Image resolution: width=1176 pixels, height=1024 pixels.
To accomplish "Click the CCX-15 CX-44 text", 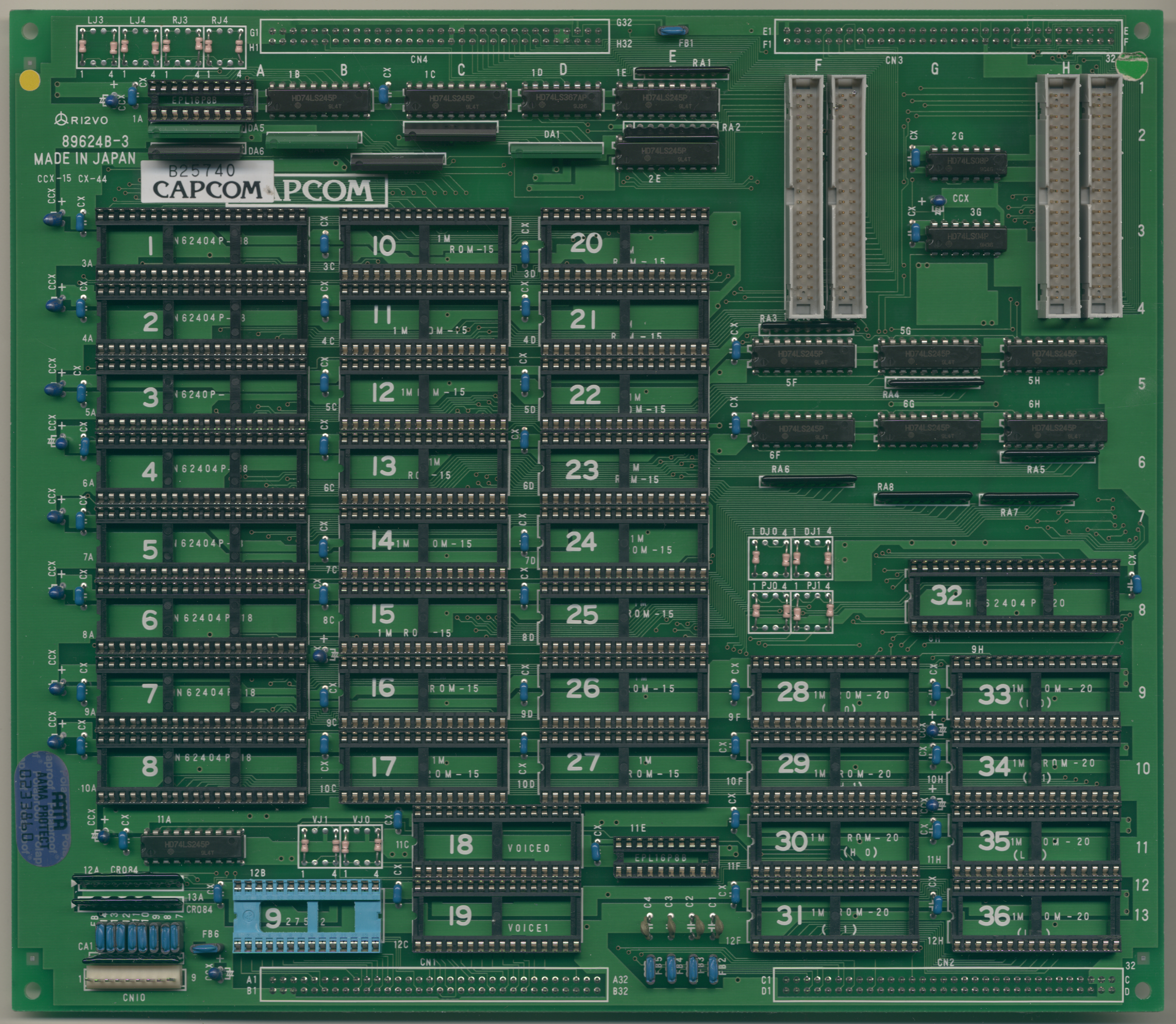I will pos(72,179).
